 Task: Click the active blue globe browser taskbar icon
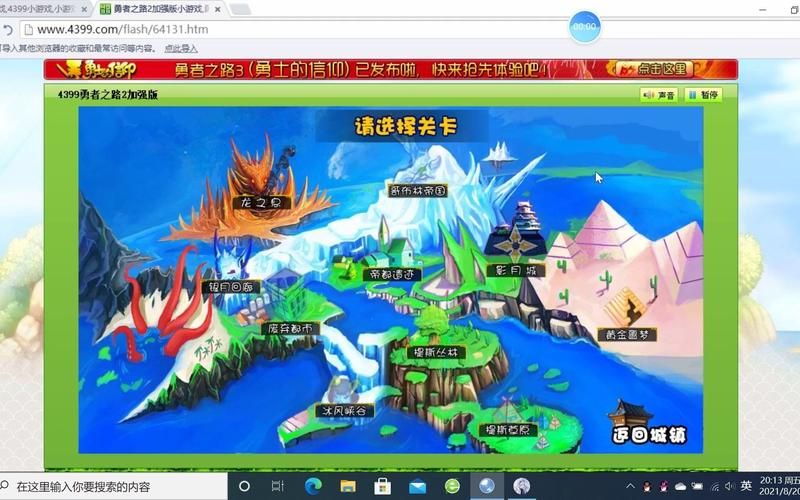(x=487, y=486)
